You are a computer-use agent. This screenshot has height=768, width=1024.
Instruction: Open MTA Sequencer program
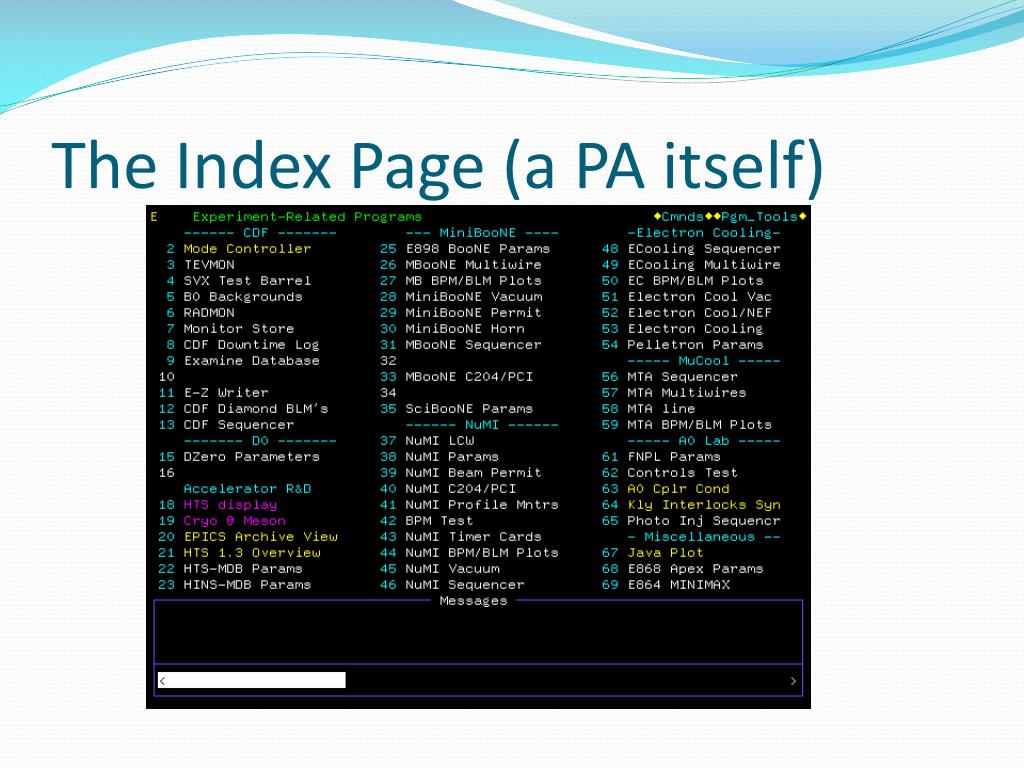point(682,376)
